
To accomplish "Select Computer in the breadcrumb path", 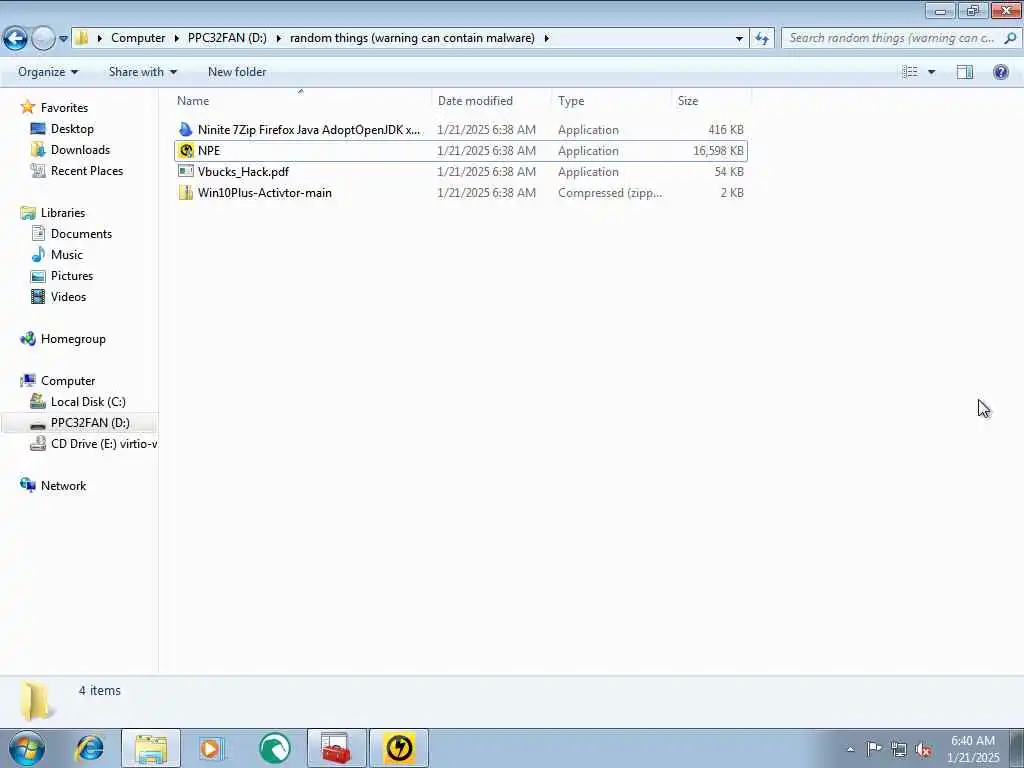I will pyautogui.click(x=138, y=38).
